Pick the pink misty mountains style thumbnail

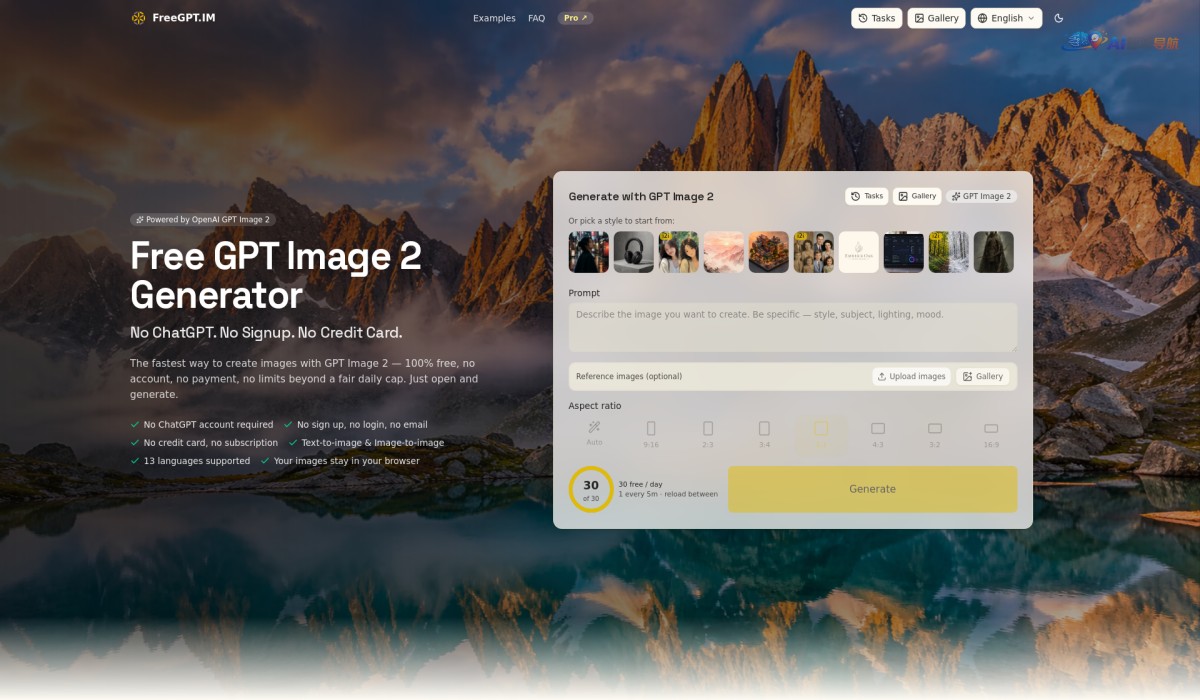(x=724, y=252)
